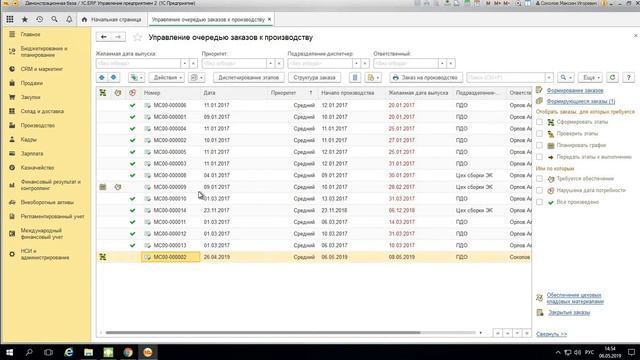Image resolution: width=640 pixels, height=360 pixels.
Task: Click the horizontal scrollbar of order table
Action: click(263, 333)
